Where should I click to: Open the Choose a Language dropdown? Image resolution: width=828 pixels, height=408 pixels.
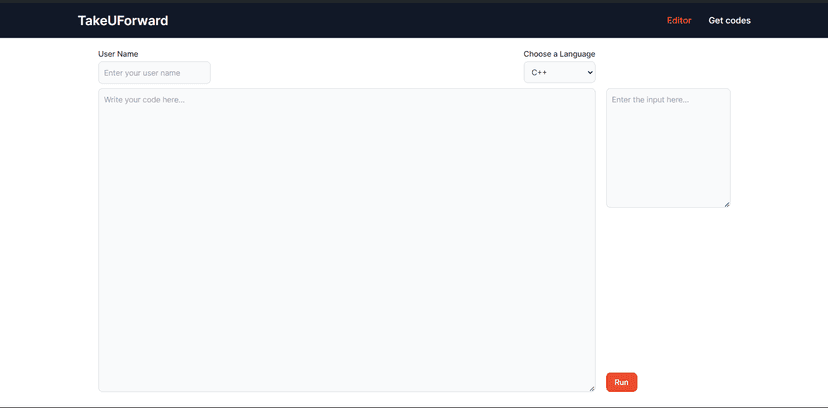point(559,73)
